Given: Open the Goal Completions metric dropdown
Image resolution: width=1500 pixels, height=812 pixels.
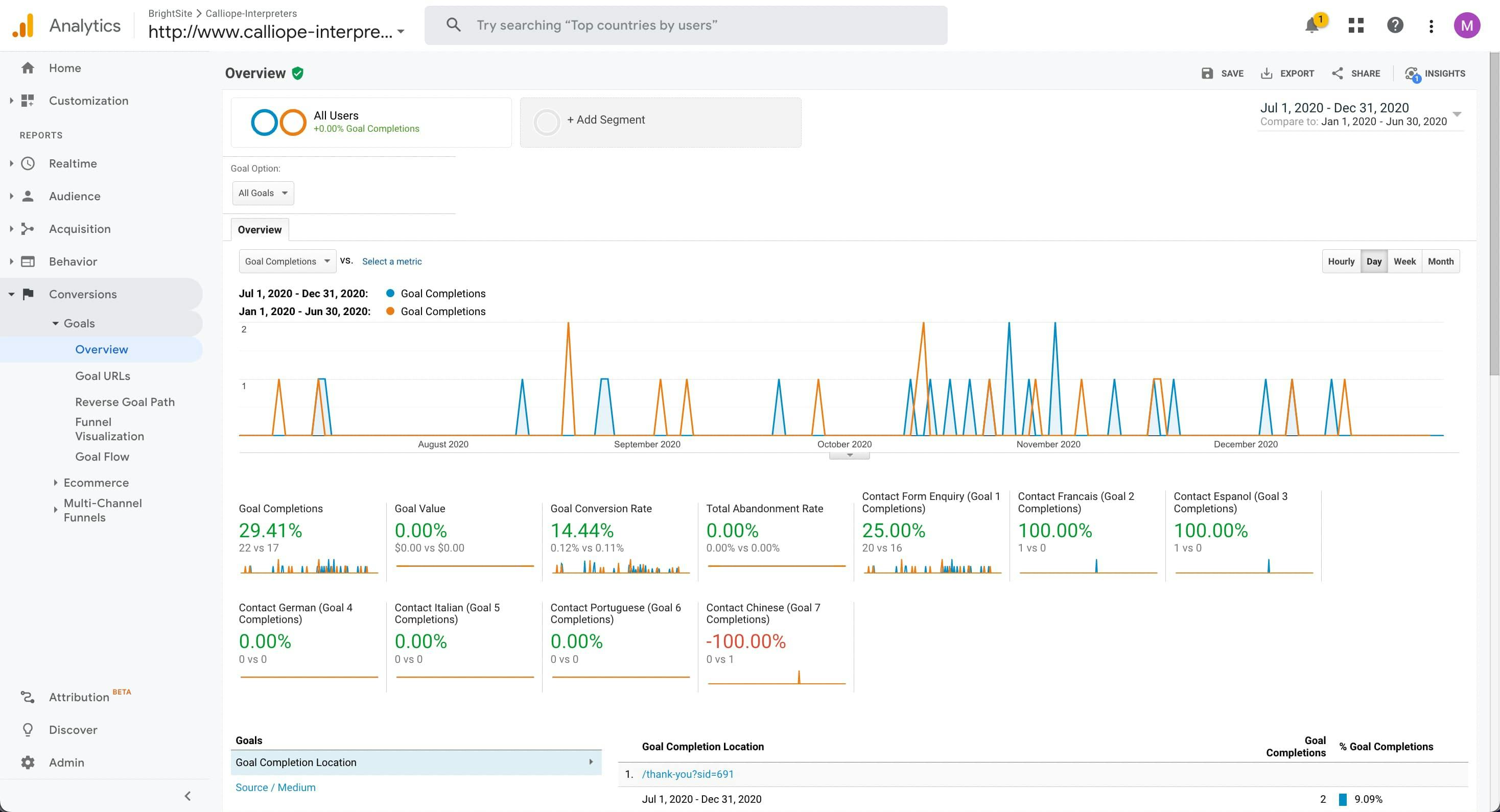Looking at the screenshot, I should coord(287,261).
